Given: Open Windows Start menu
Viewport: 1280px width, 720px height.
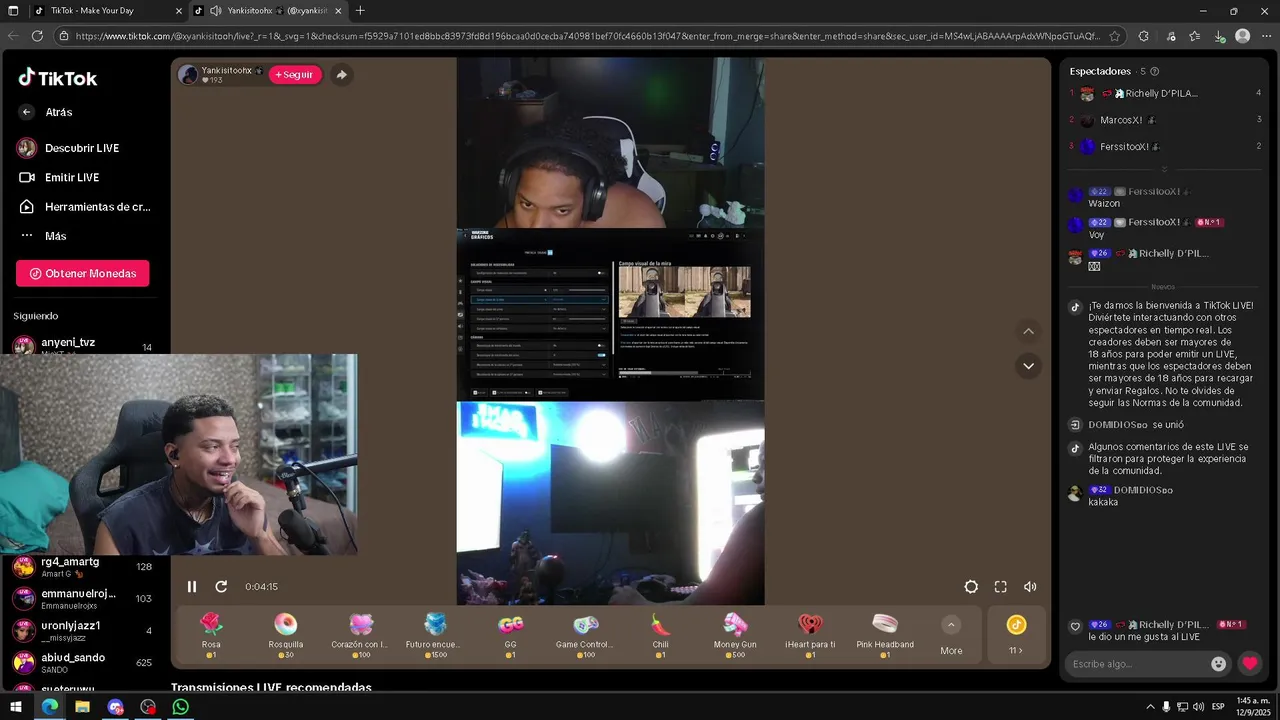Looking at the screenshot, I should (16, 707).
